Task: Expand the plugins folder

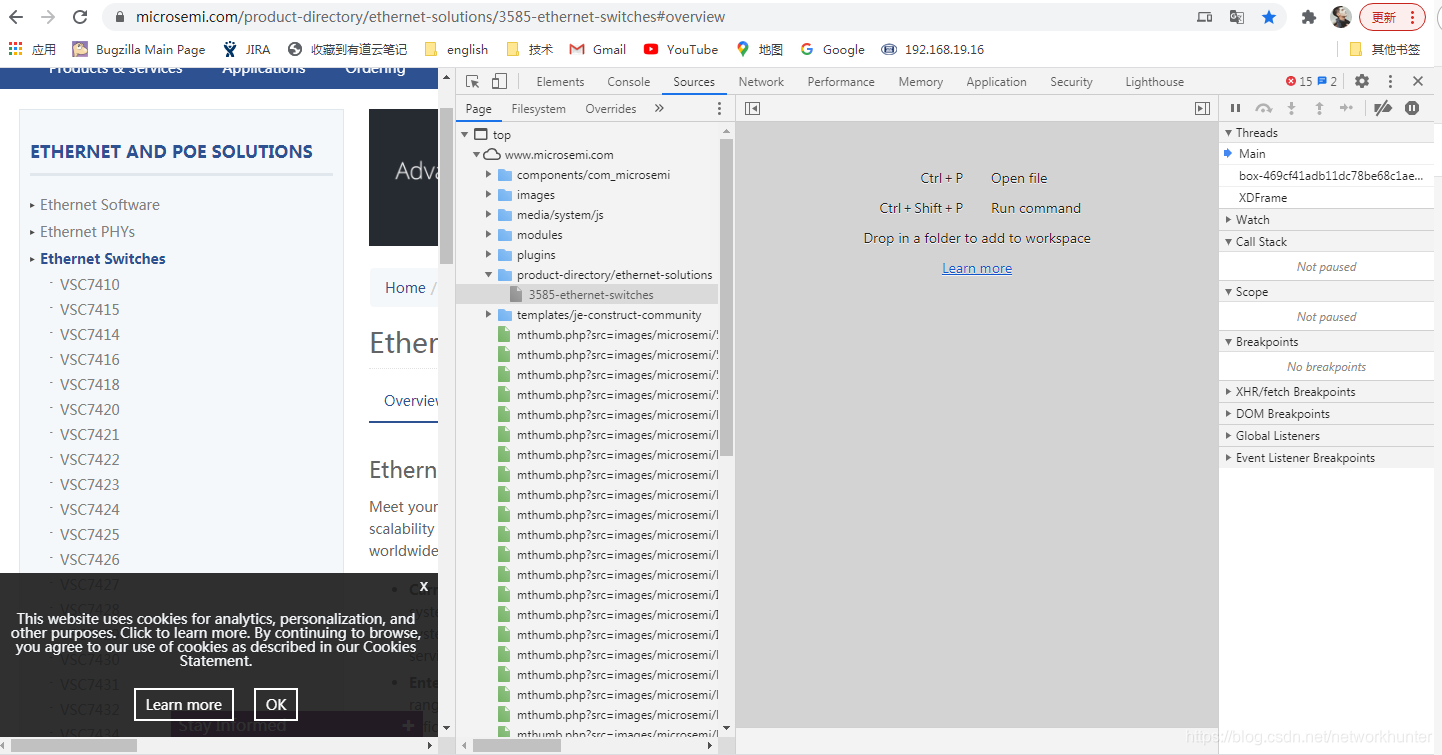Action: [489, 255]
